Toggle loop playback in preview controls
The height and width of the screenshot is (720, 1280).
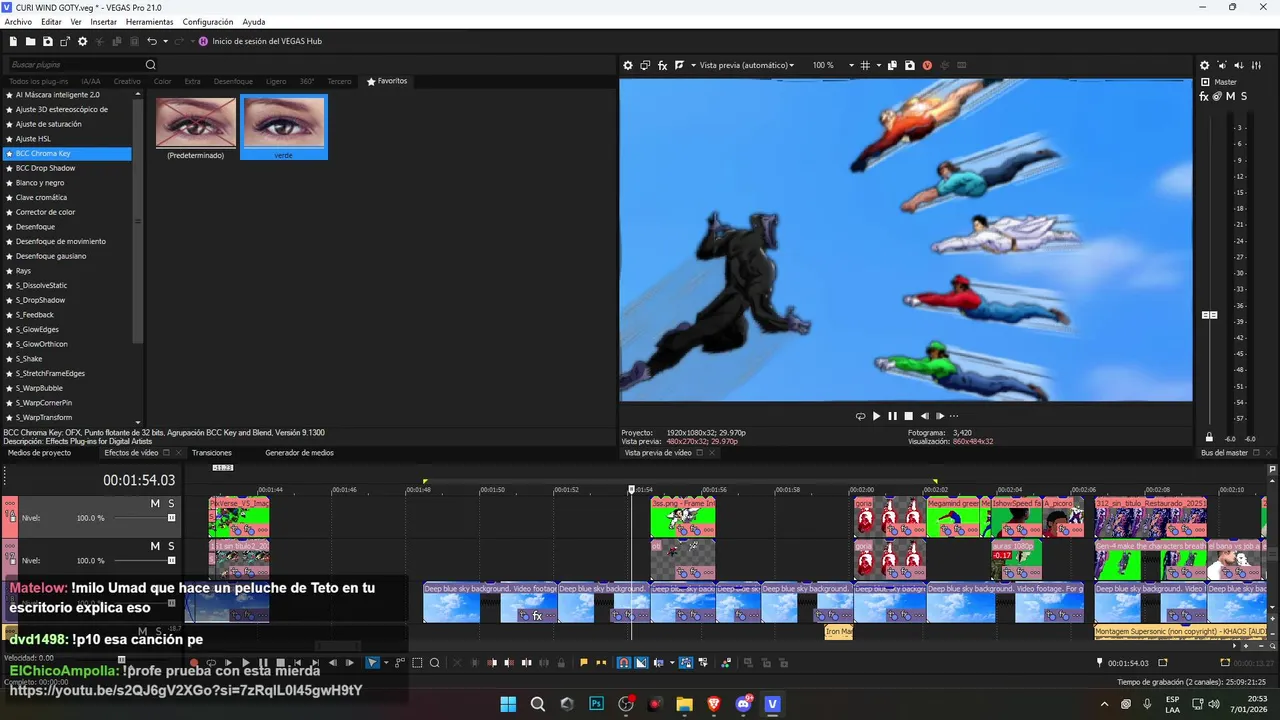860,416
